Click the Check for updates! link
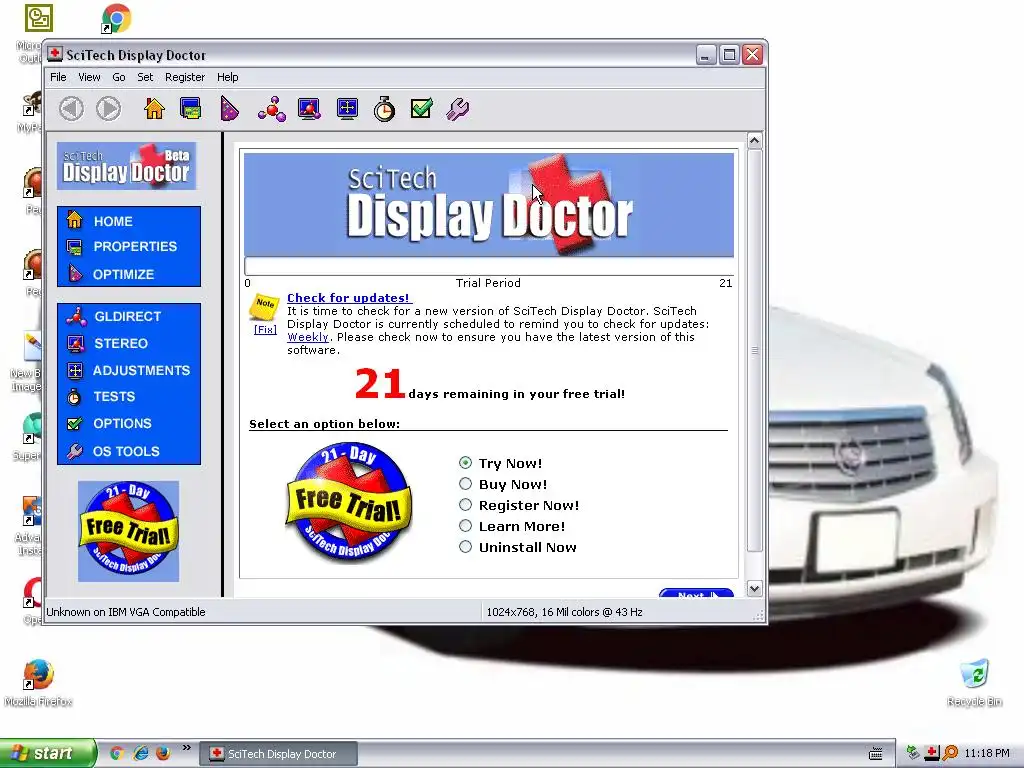This screenshot has width=1024, height=768. [x=349, y=298]
